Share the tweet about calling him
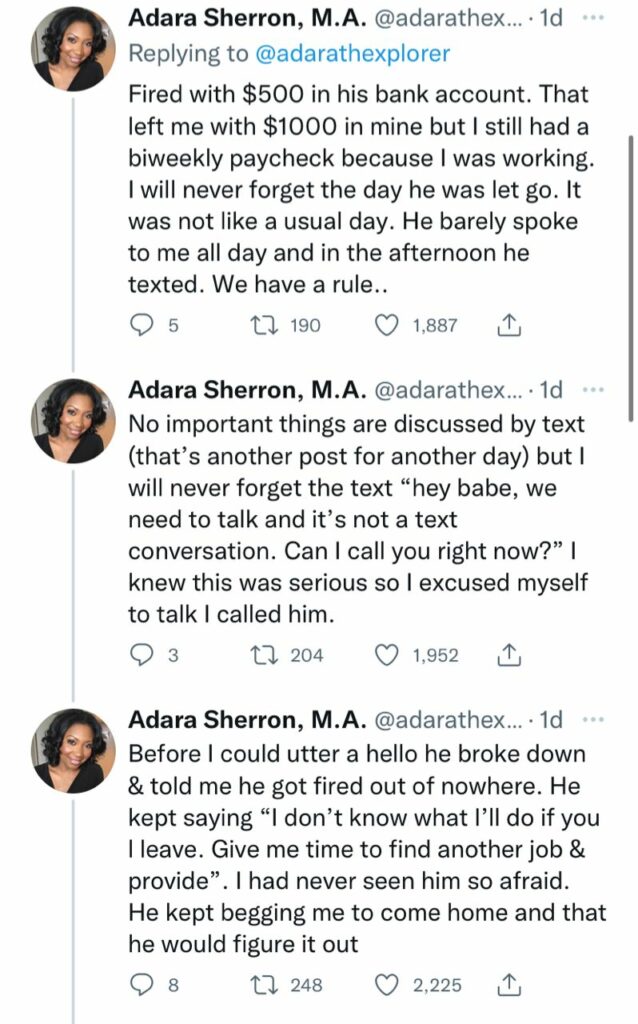 (x=509, y=654)
